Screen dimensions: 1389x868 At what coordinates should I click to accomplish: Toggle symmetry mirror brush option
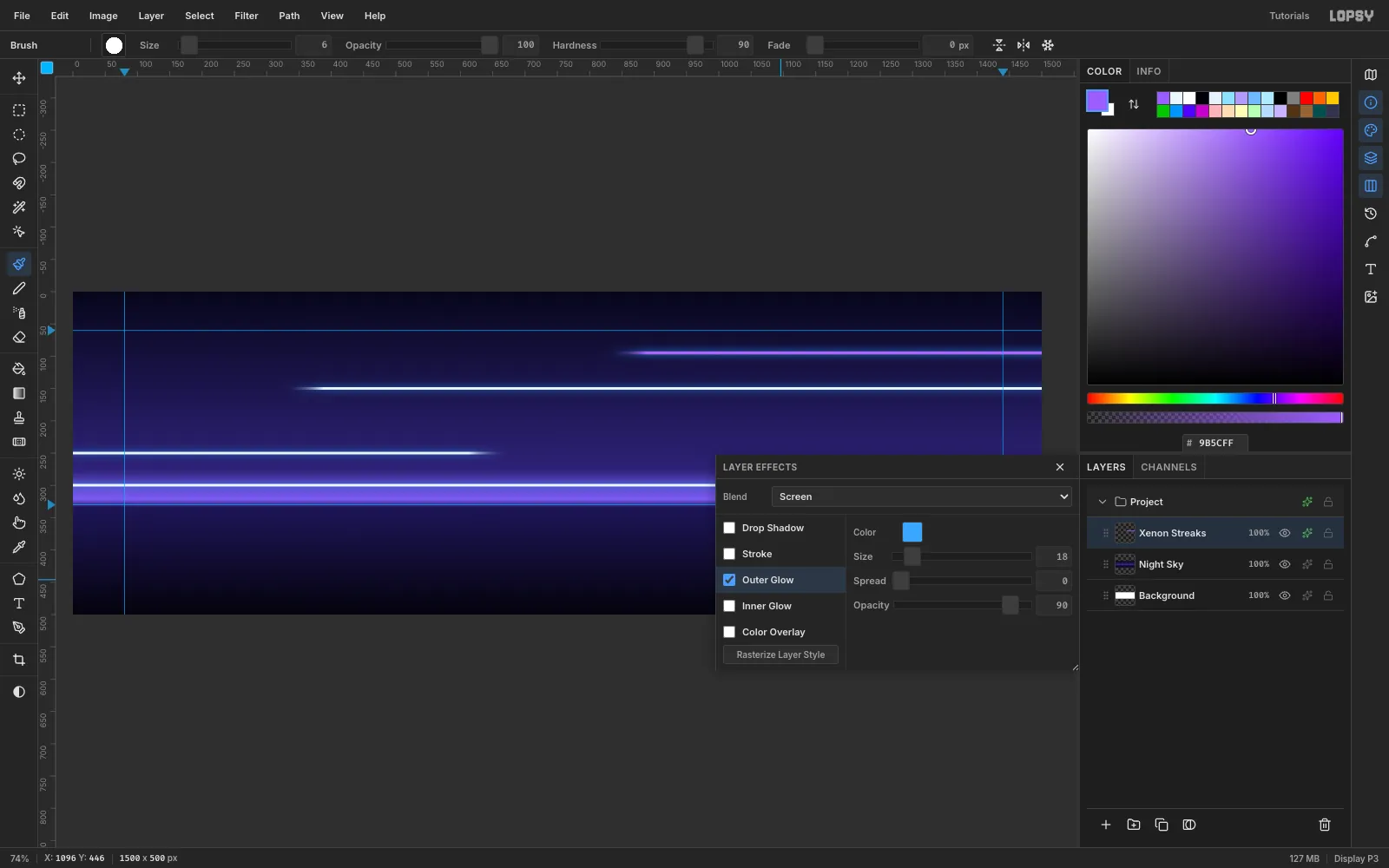pyautogui.click(x=1024, y=45)
